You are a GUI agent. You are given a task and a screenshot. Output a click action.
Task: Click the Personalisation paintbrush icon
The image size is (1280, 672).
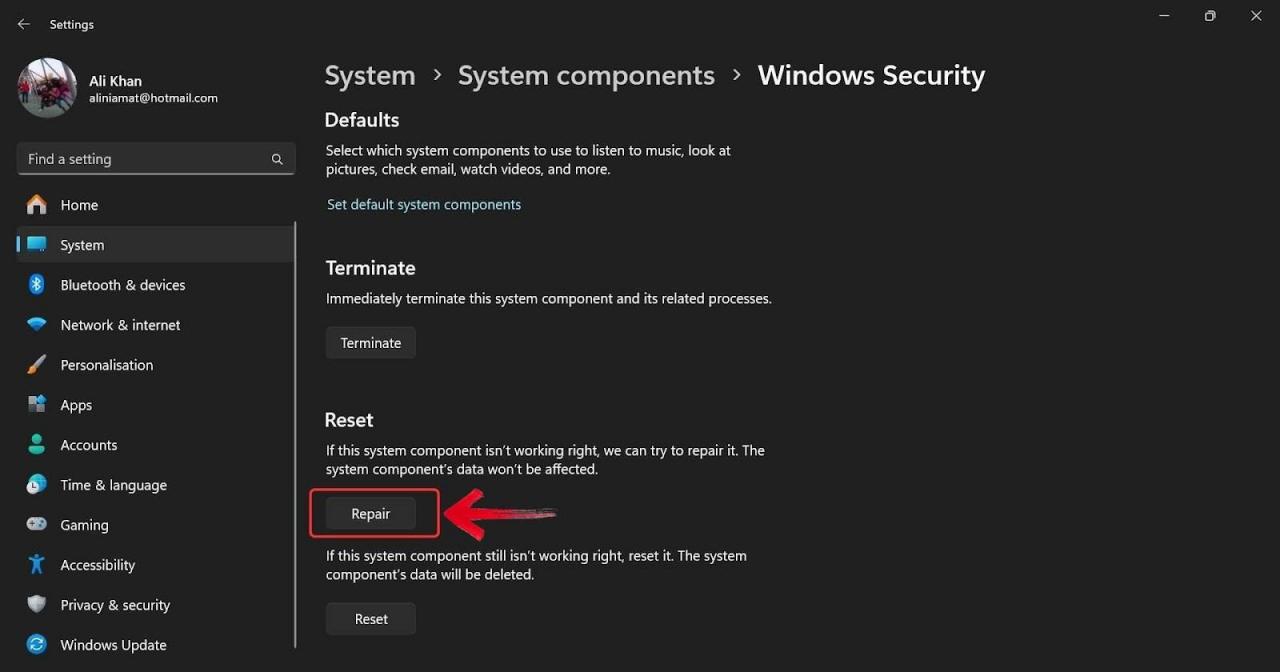click(36, 365)
